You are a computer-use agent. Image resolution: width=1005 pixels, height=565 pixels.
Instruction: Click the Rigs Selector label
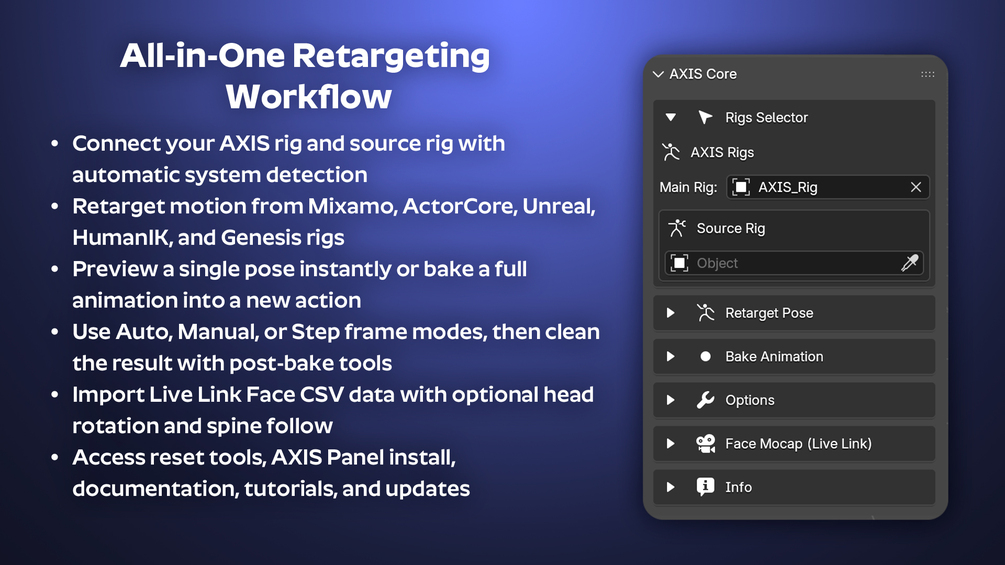click(767, 117)
